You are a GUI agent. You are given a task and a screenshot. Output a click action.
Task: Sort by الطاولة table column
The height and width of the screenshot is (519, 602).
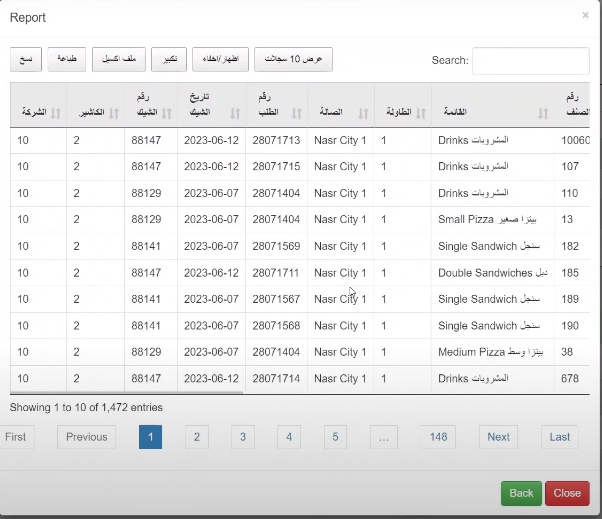click(x=421, y=113)
